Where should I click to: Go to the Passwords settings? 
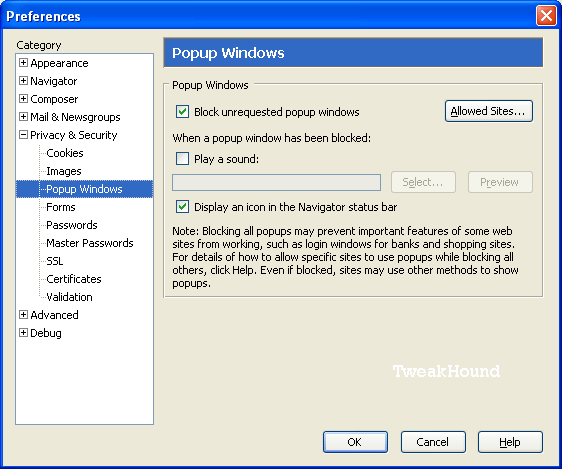point(72,225)
